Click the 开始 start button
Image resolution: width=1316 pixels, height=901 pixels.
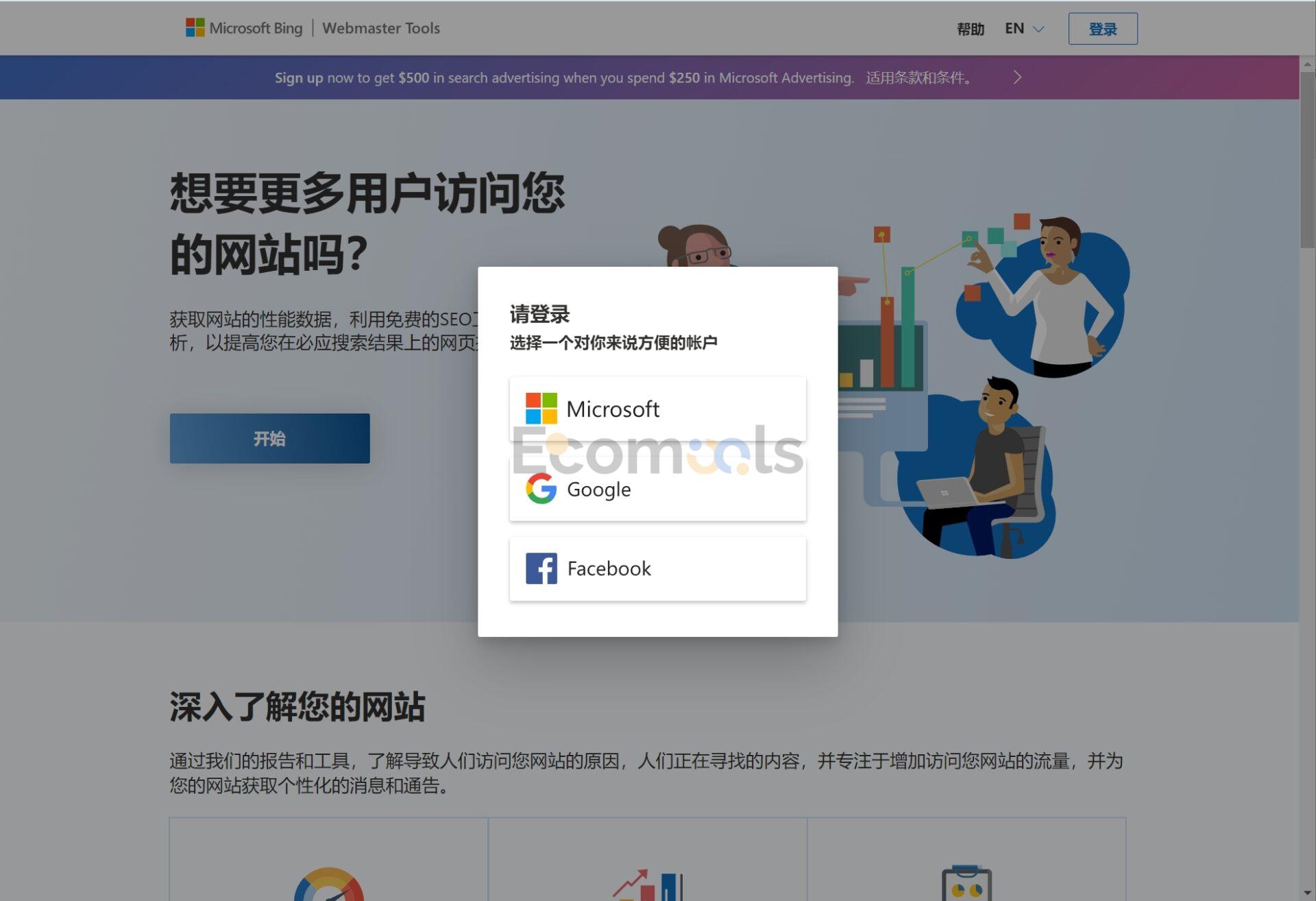270,438
